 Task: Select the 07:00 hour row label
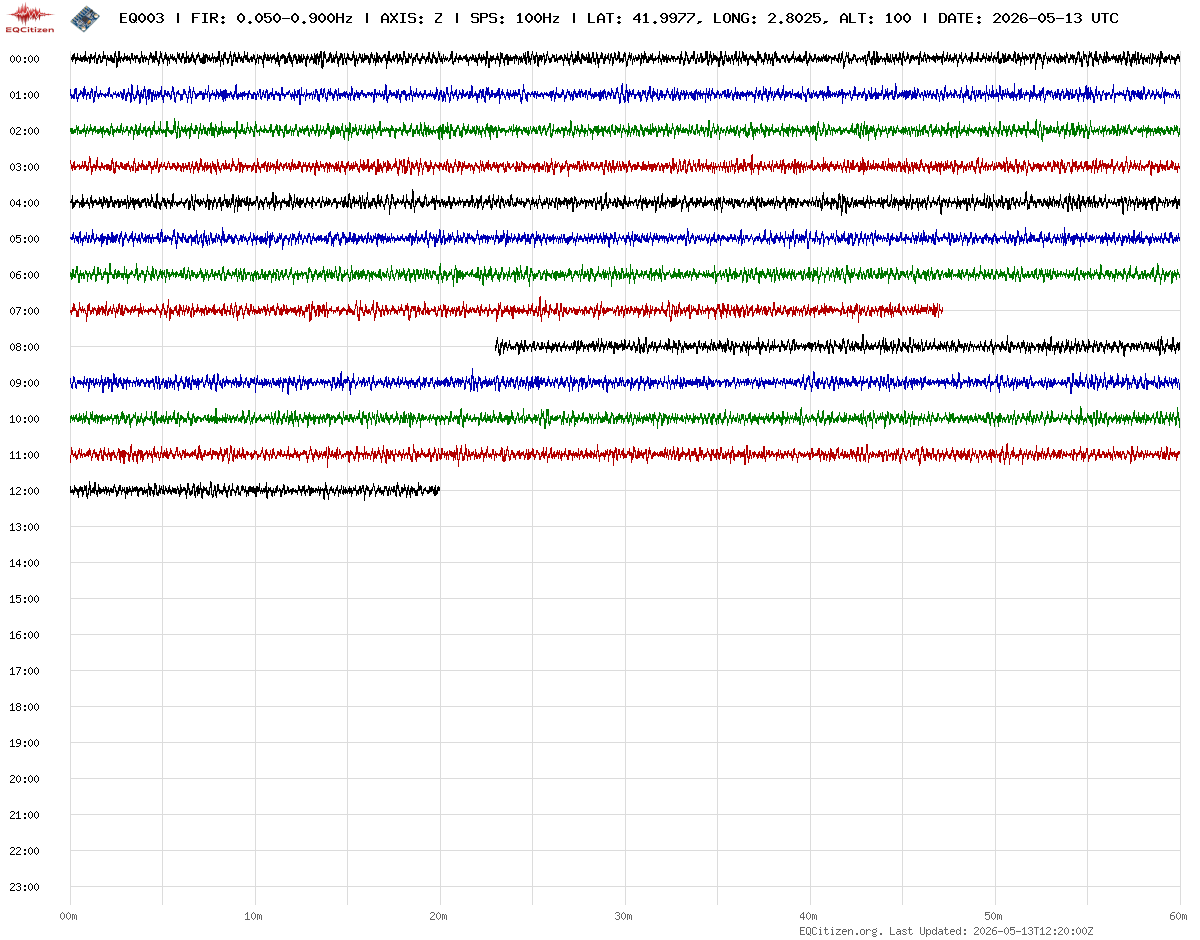tap(24, 311)
